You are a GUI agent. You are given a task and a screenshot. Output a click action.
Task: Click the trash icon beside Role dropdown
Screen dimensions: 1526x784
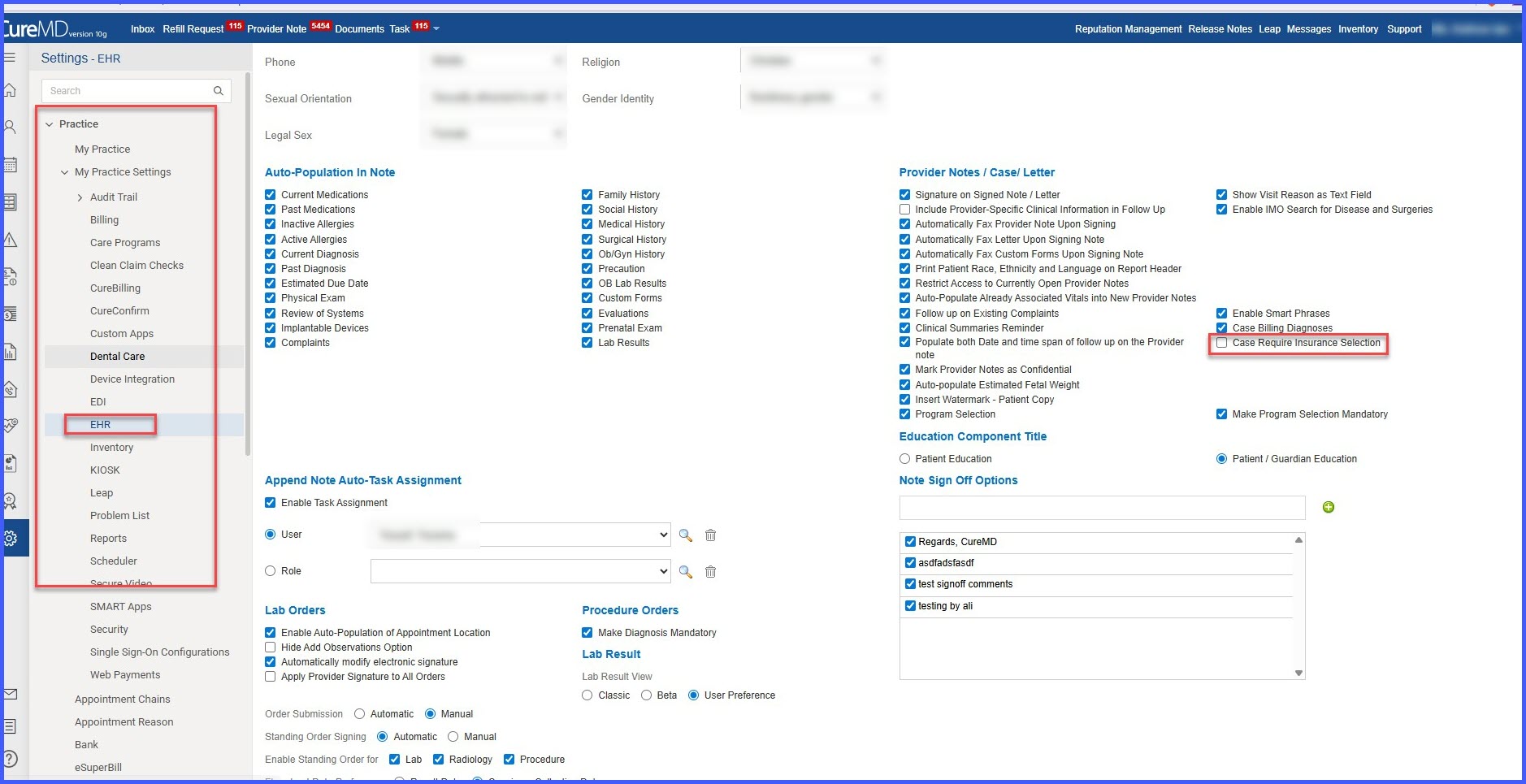710,572
